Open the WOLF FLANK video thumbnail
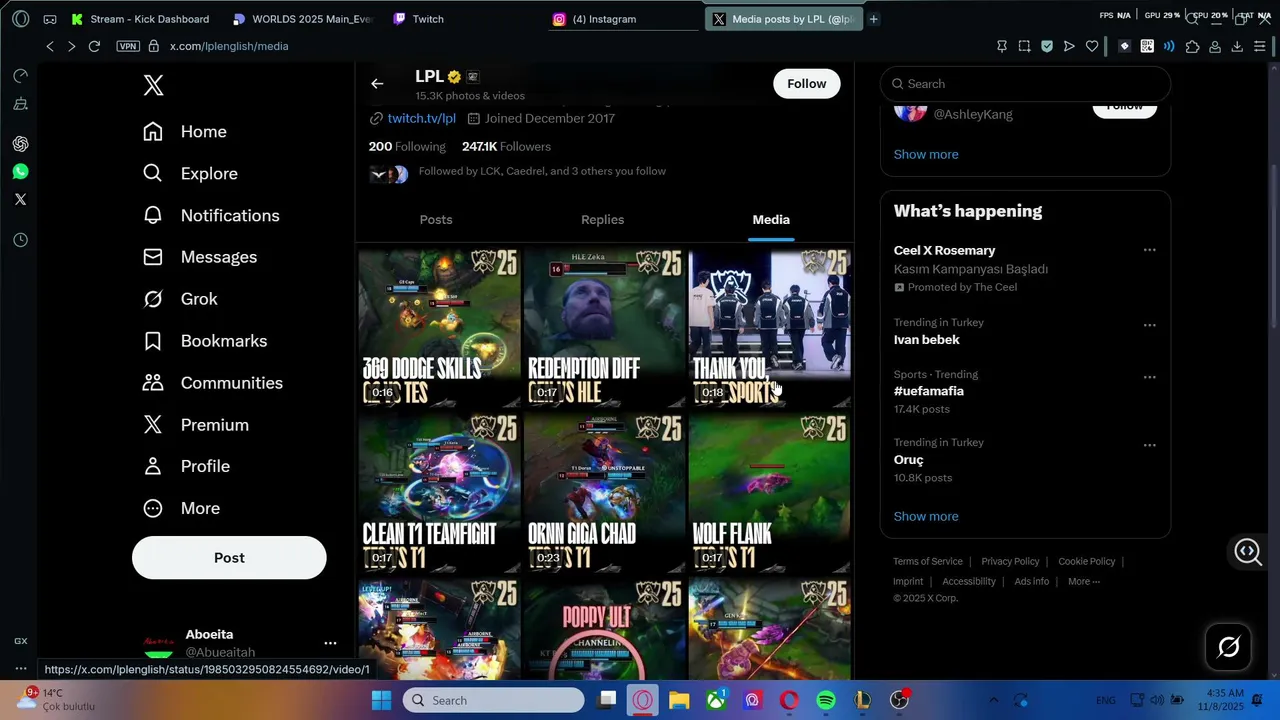This screenshot has height=720, width=1280. 770,493
